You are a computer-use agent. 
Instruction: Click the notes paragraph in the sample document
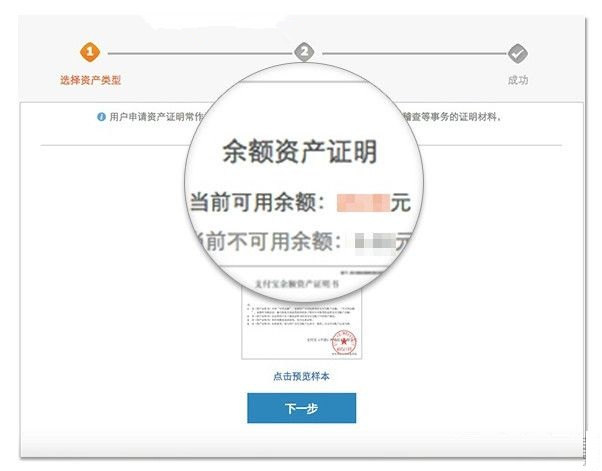click(x=301, y=314)
